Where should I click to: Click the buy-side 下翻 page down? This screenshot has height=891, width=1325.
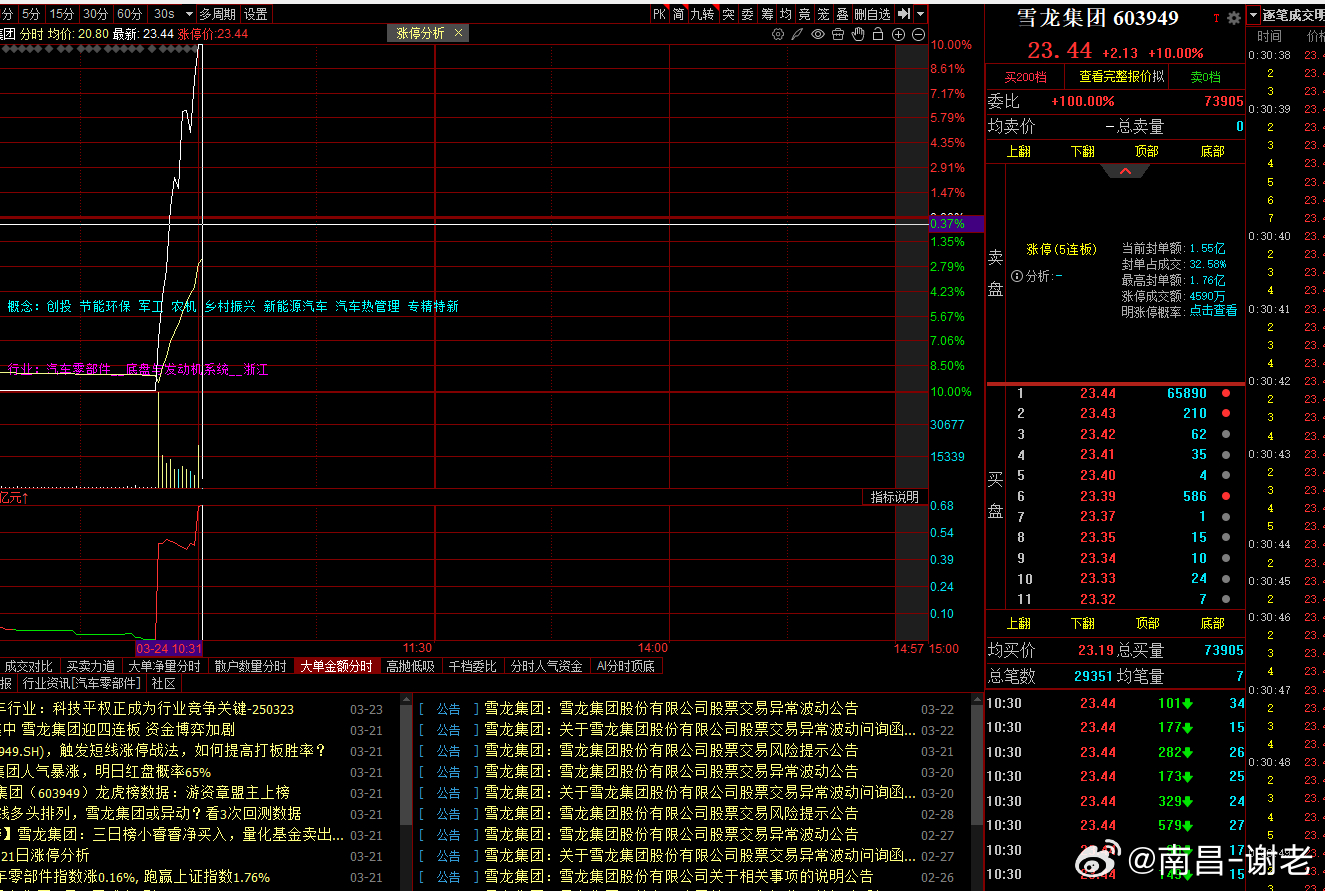(x=1082, y=624)
